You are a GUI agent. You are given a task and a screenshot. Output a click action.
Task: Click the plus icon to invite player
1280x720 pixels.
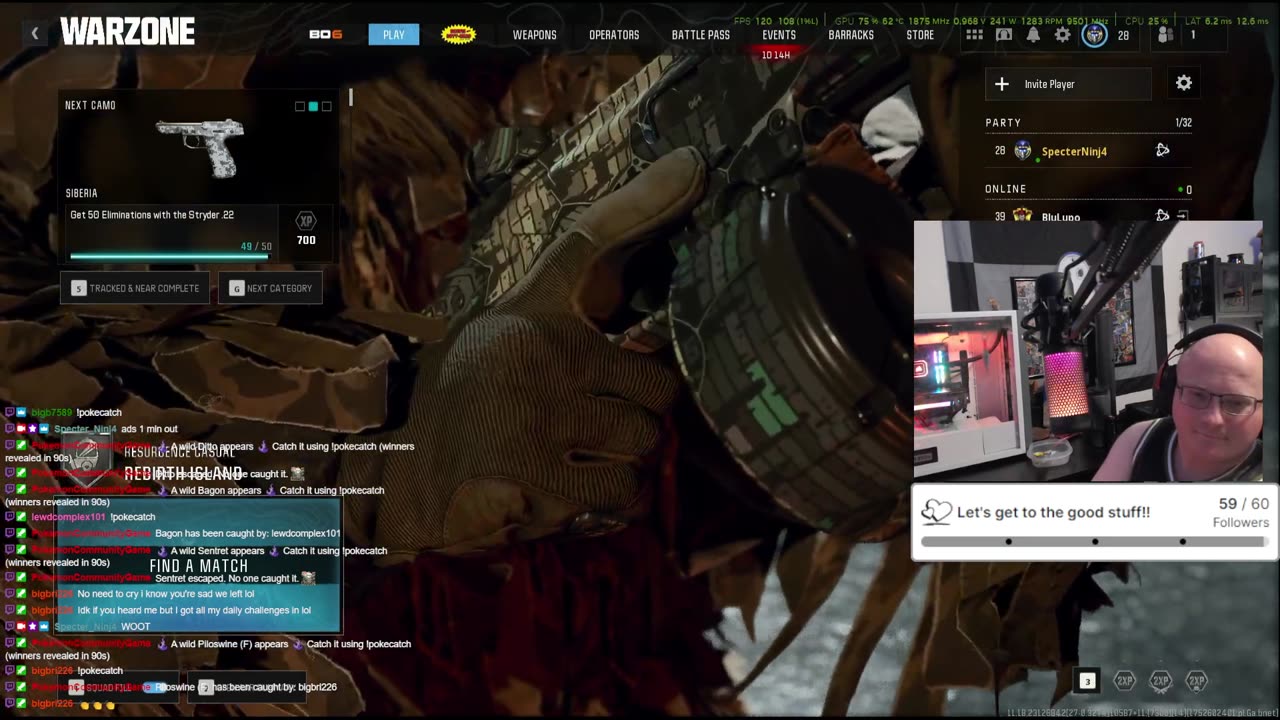pyautogui.click(x=1002, y=84)
